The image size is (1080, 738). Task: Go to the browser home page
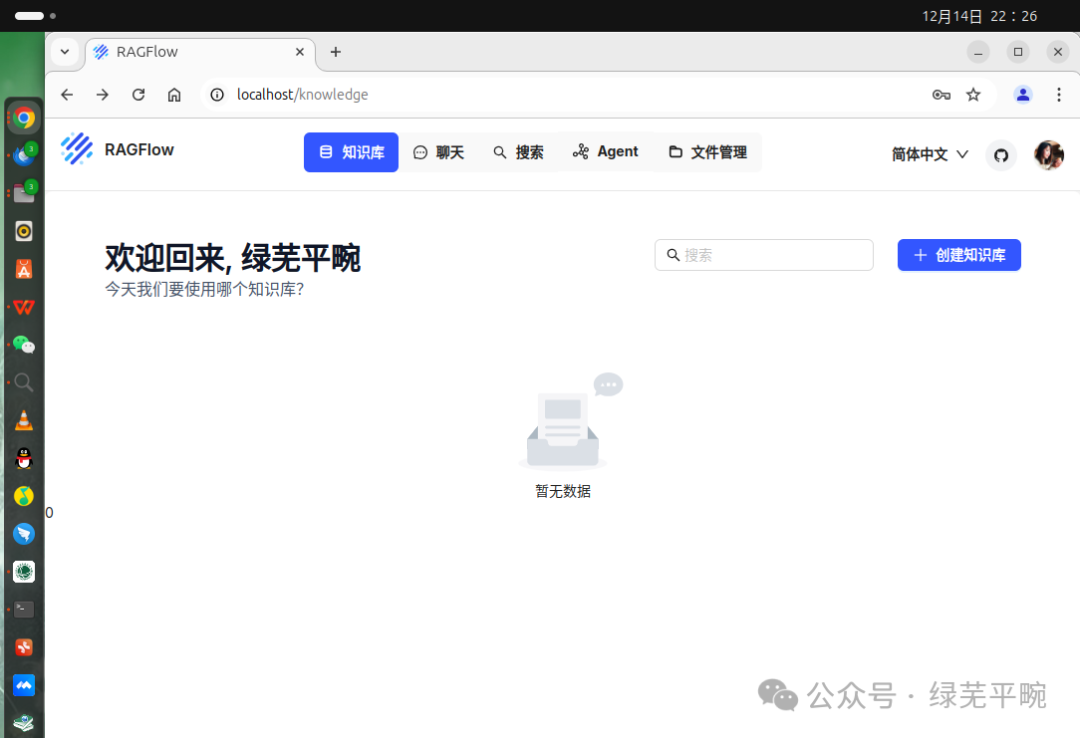[x=174, y=95]
